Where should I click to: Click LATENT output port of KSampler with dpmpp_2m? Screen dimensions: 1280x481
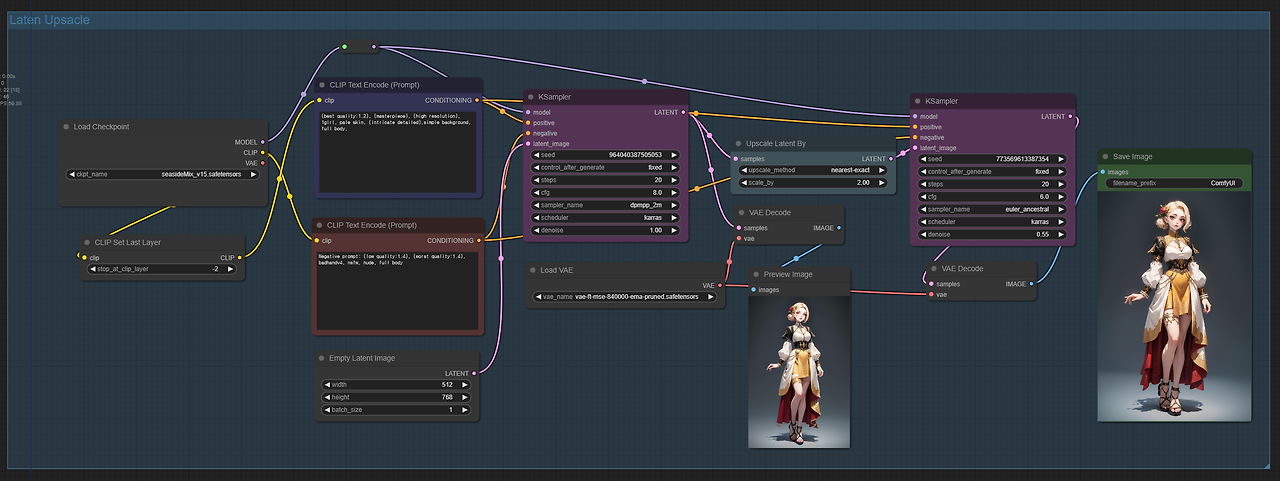click(684, 112)
